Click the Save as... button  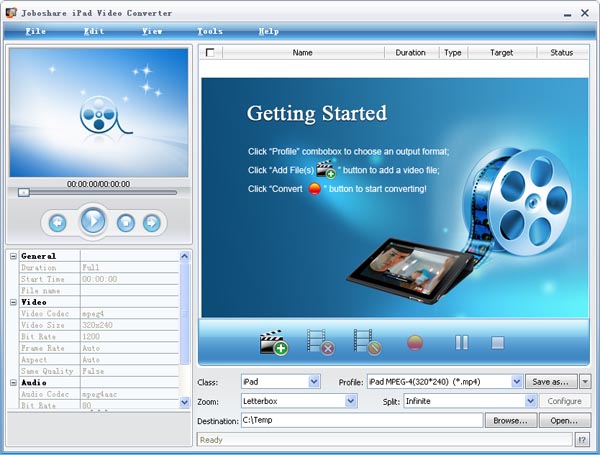pos(551,382)
